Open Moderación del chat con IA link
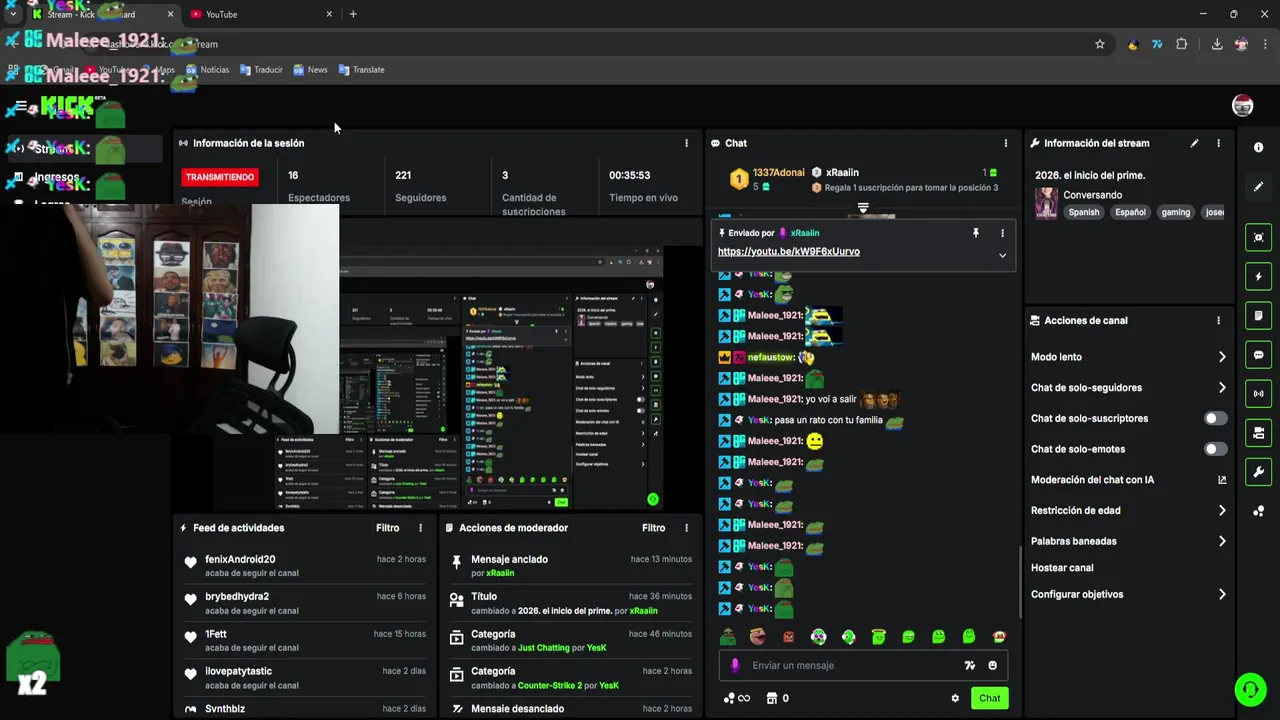The width and height of the screenshot is (1280, 720). click(1128, 480)
